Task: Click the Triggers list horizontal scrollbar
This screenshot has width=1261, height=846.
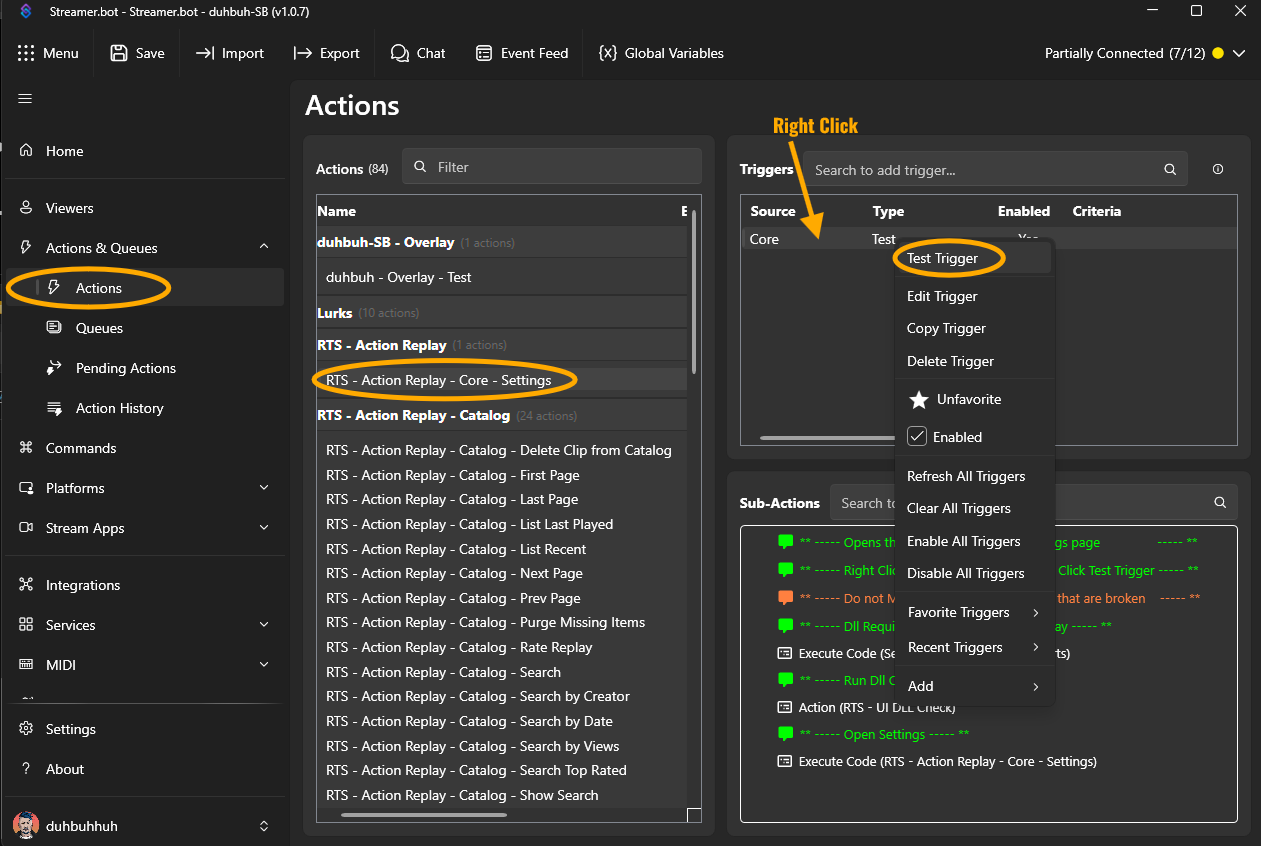Action: click(x=827, y=438)
